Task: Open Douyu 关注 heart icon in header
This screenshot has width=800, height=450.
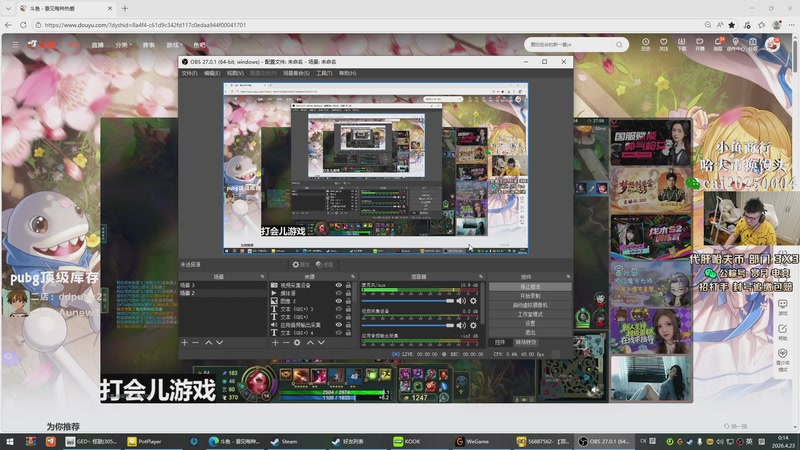Action: (663, 44)
